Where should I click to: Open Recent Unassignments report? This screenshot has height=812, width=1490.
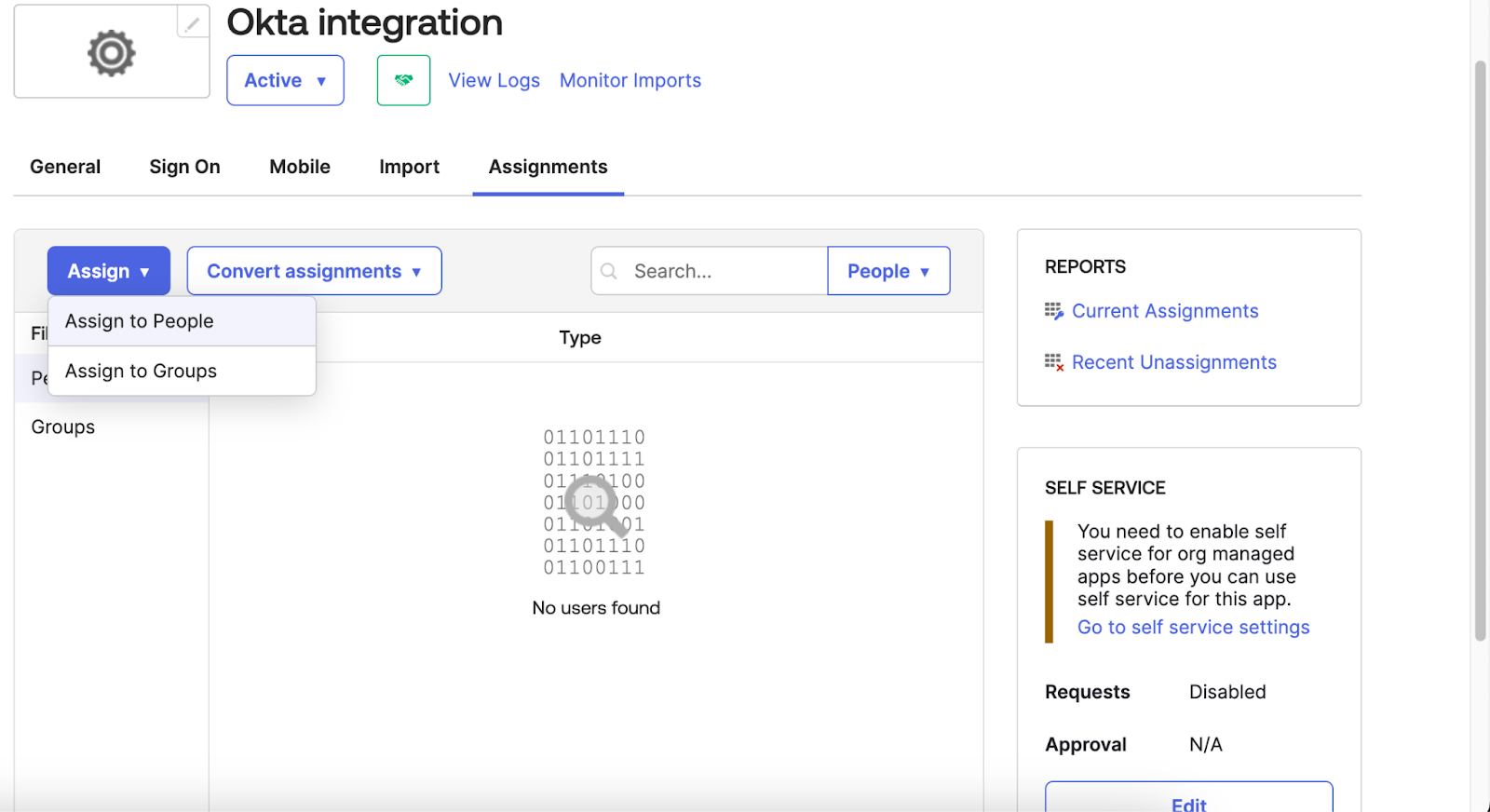coord(1174,362)
